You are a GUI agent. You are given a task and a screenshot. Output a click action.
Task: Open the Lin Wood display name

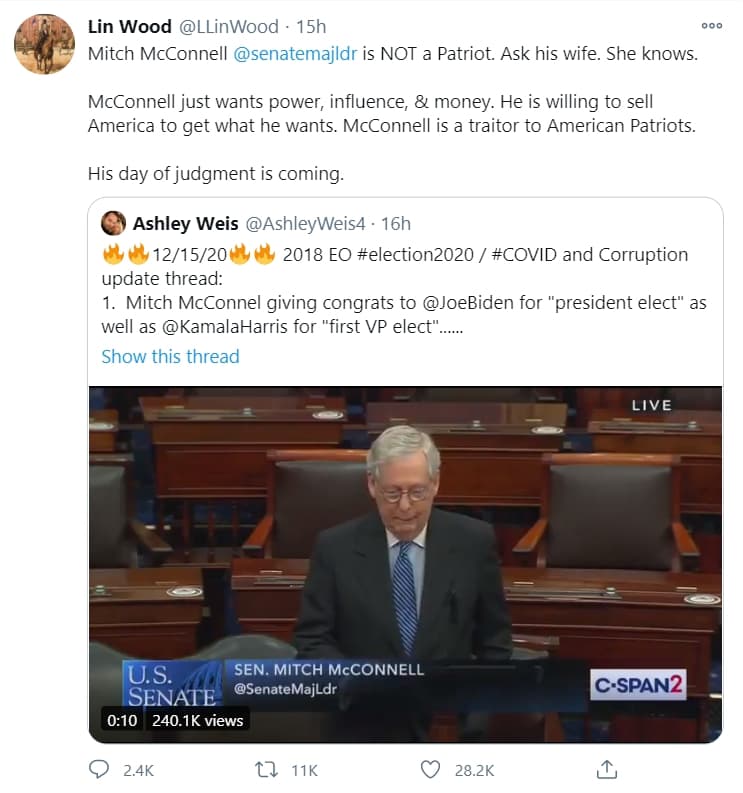(x=129, y=27)
